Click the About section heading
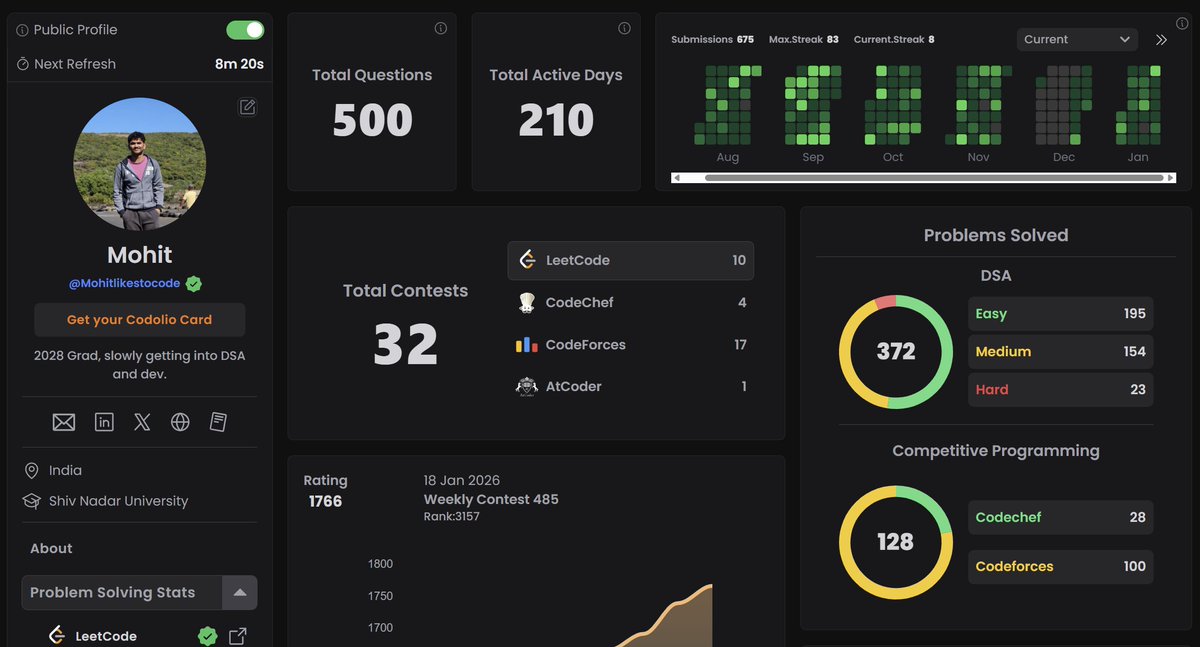The image size is (1200, 647). point(51,548)
